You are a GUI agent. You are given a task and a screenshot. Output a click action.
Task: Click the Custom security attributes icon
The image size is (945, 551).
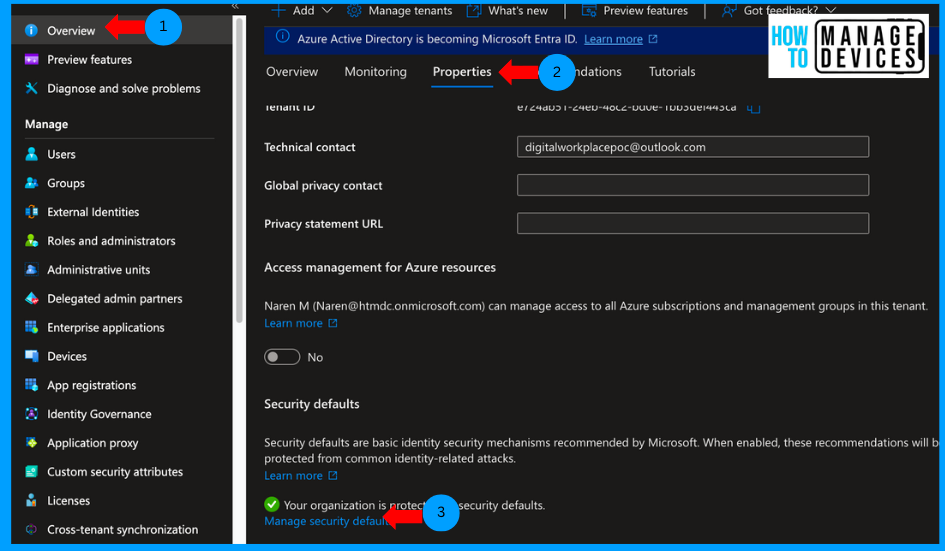[x=31, y=472]
